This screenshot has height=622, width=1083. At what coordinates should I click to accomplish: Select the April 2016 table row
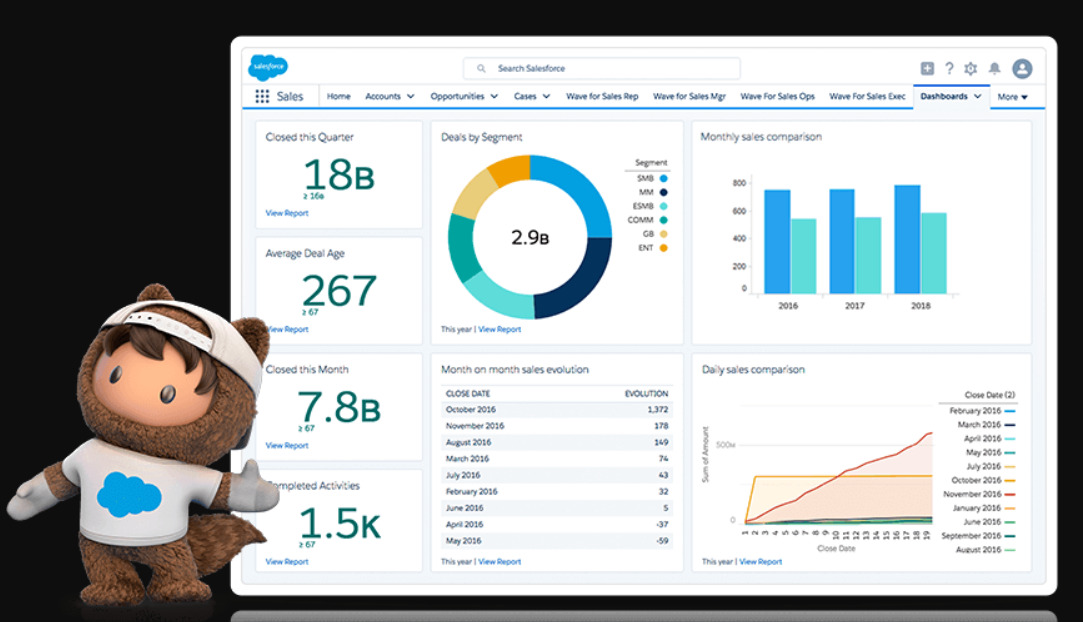click(x=557, y=525)
